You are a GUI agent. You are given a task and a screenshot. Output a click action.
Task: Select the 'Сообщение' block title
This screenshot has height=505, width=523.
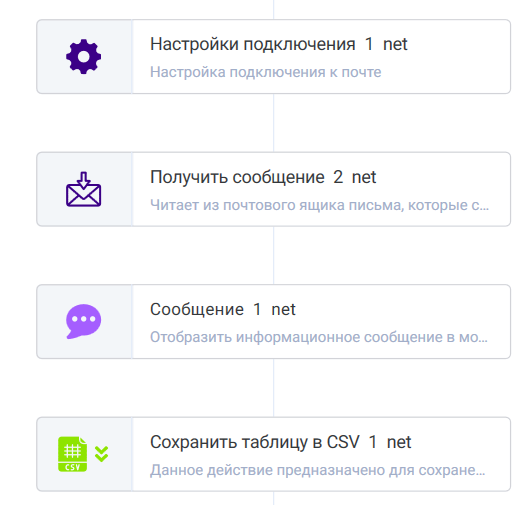[x=197, y=309]
